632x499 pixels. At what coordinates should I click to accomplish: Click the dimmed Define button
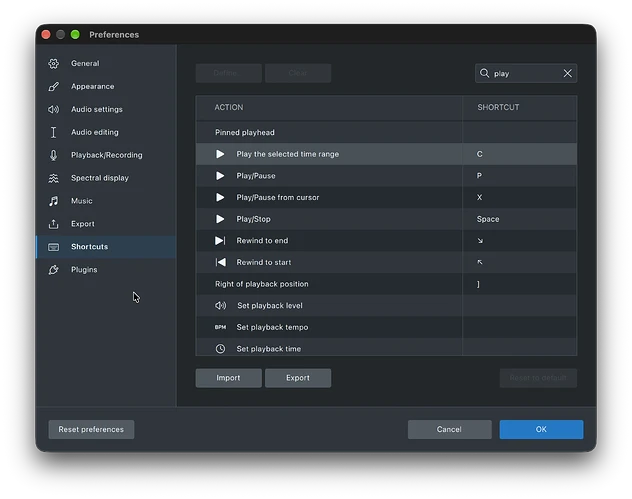[x=229, y=73]
